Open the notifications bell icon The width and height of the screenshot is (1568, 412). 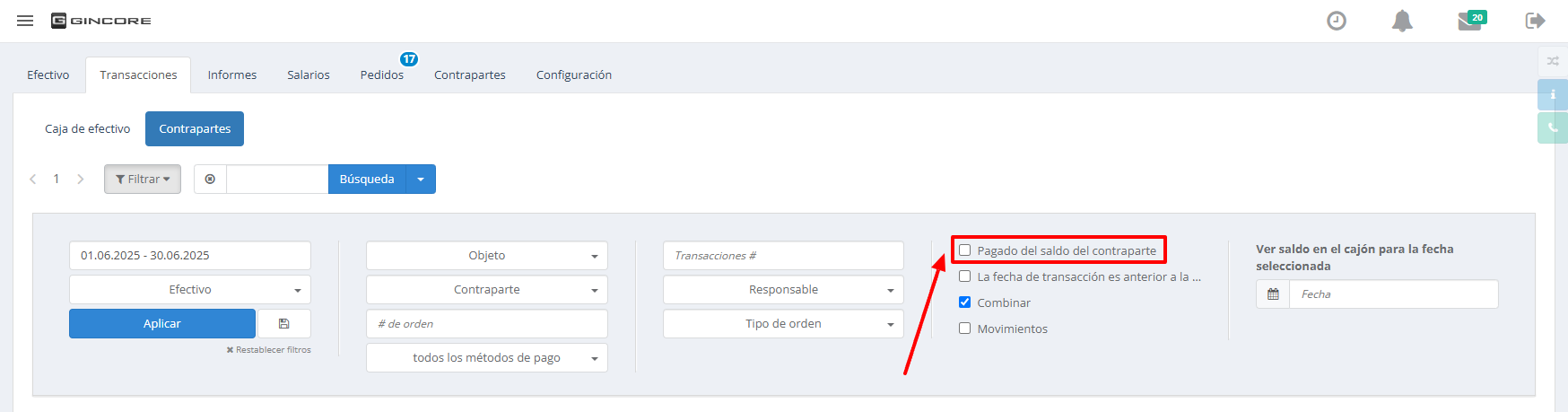(1402, 21)
